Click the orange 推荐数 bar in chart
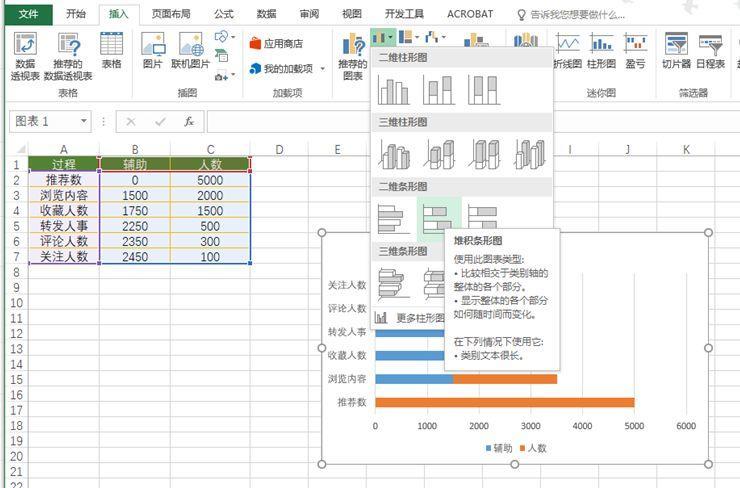The image size is (740, 488). [505, 402]
